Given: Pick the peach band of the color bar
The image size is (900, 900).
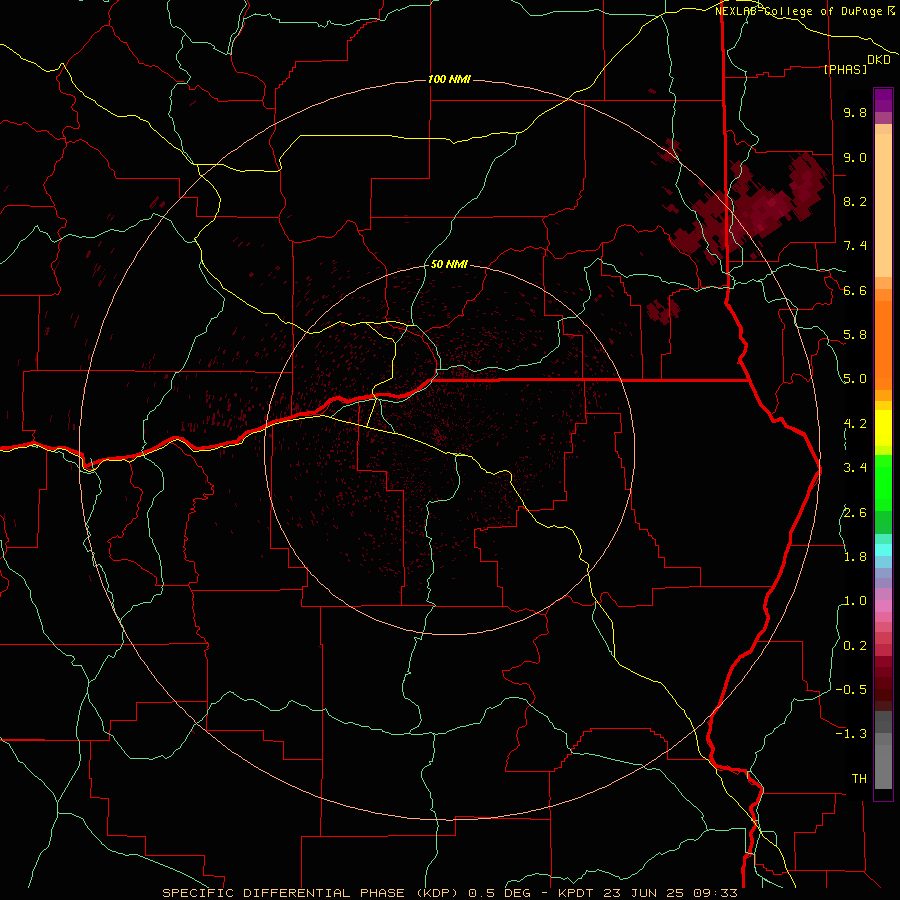Looking at the screenshot, I should (x=883, y=204).
